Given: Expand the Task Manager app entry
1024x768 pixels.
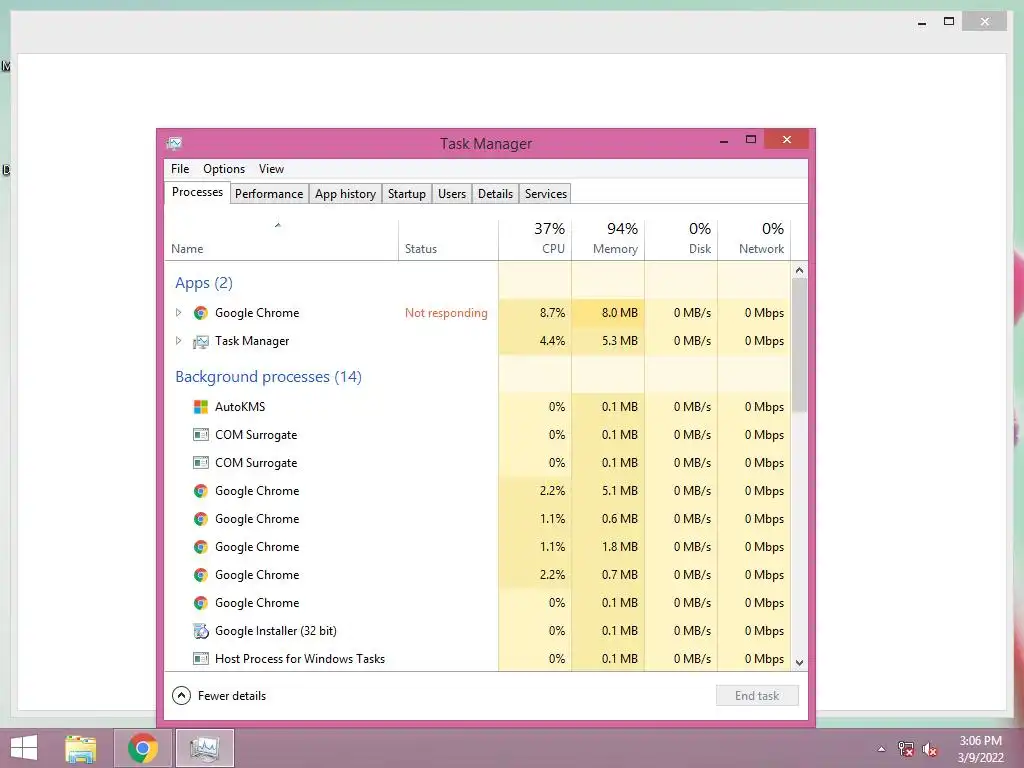Looking at the screenshot, I should 178,341.
